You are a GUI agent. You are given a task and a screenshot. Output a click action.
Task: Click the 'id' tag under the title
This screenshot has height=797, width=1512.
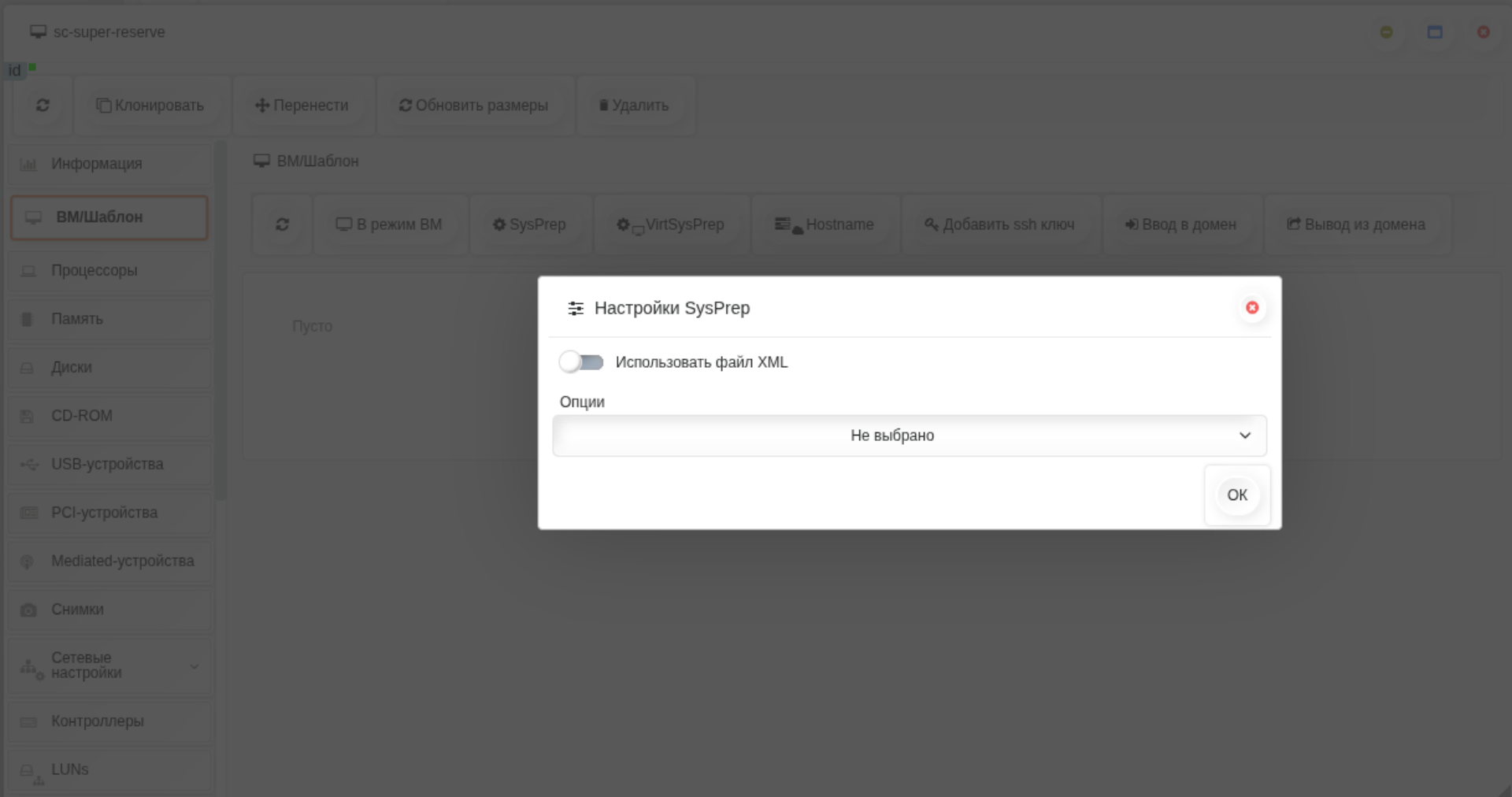point(14,71)
